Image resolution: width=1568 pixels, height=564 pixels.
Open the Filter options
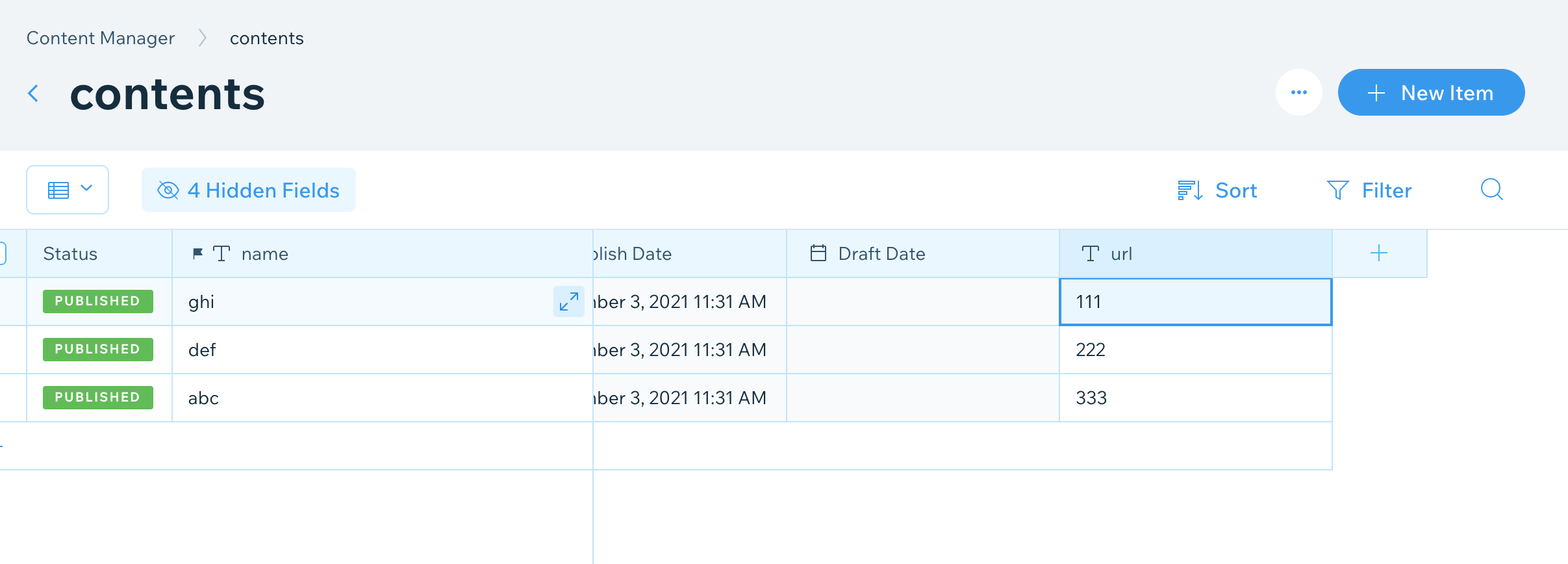(x=1369, y=190)
